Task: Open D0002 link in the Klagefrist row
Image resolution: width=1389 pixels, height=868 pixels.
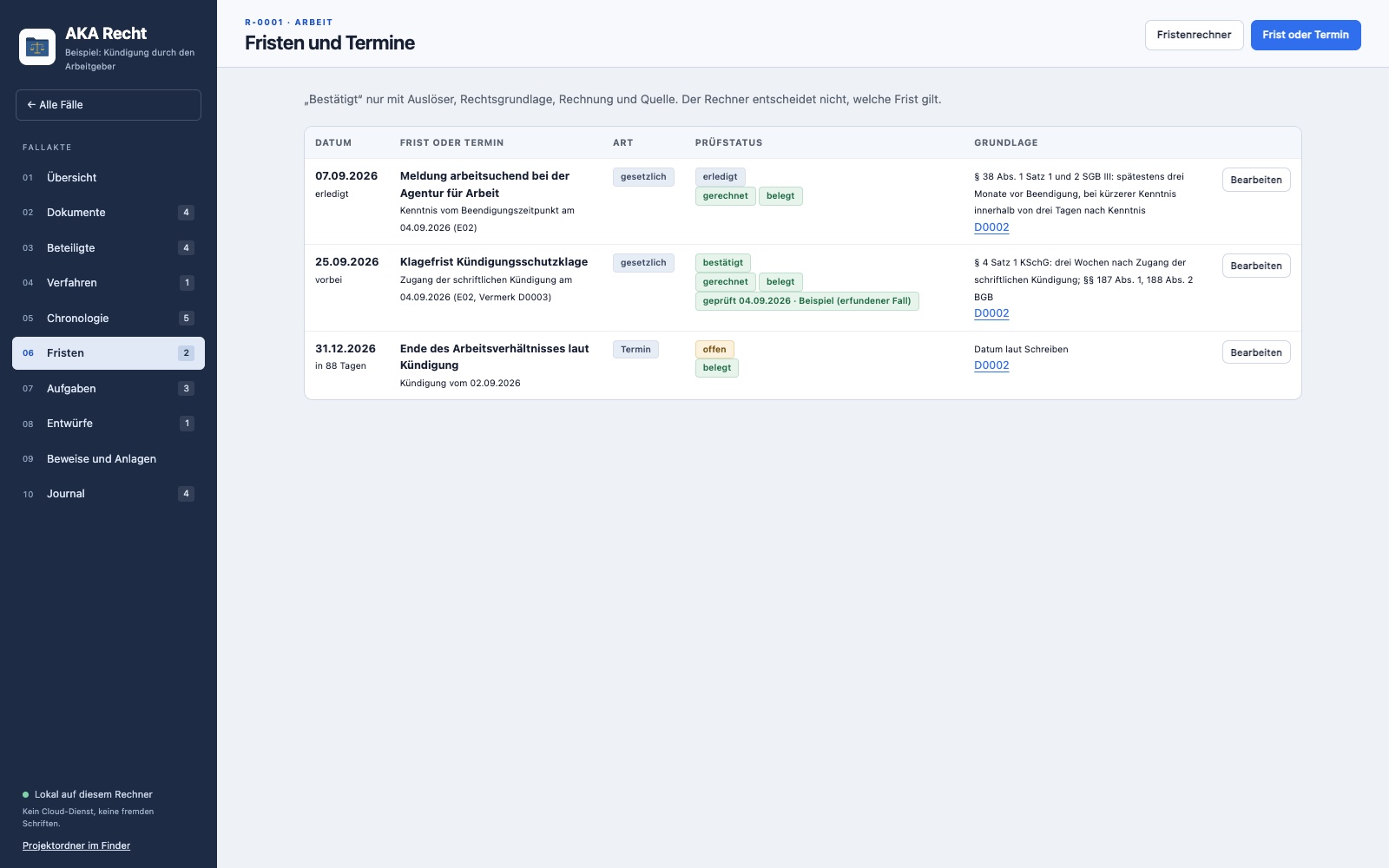Action: pyautogui.click(x=991, y=313)
